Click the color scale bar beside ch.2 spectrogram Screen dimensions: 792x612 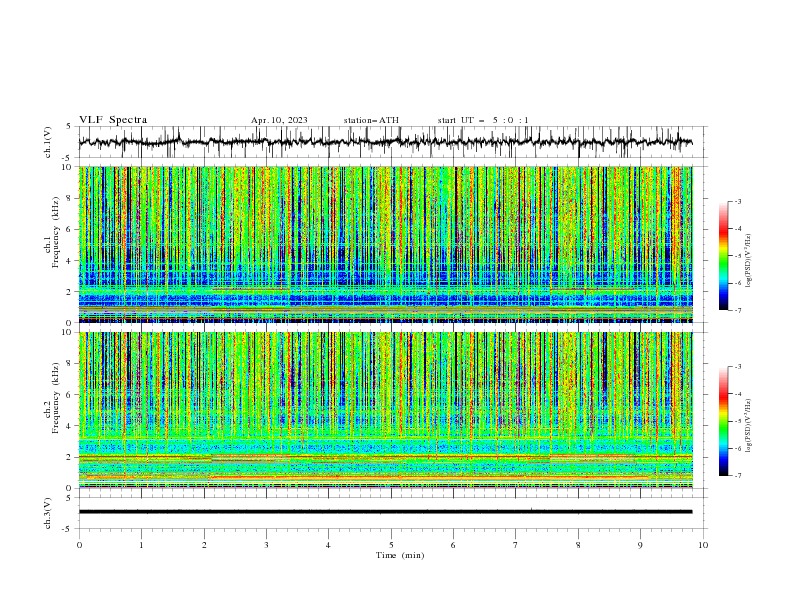coord(723,421)
